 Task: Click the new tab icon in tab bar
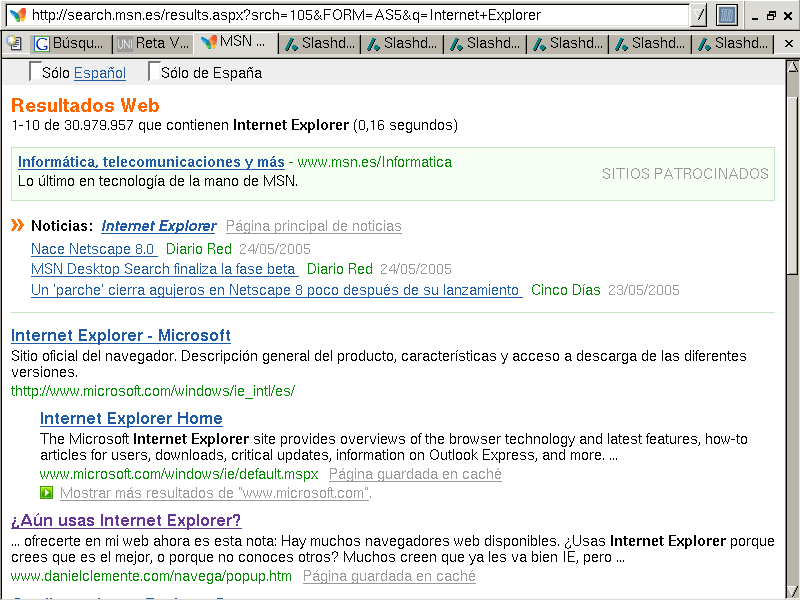pos(15,43)
